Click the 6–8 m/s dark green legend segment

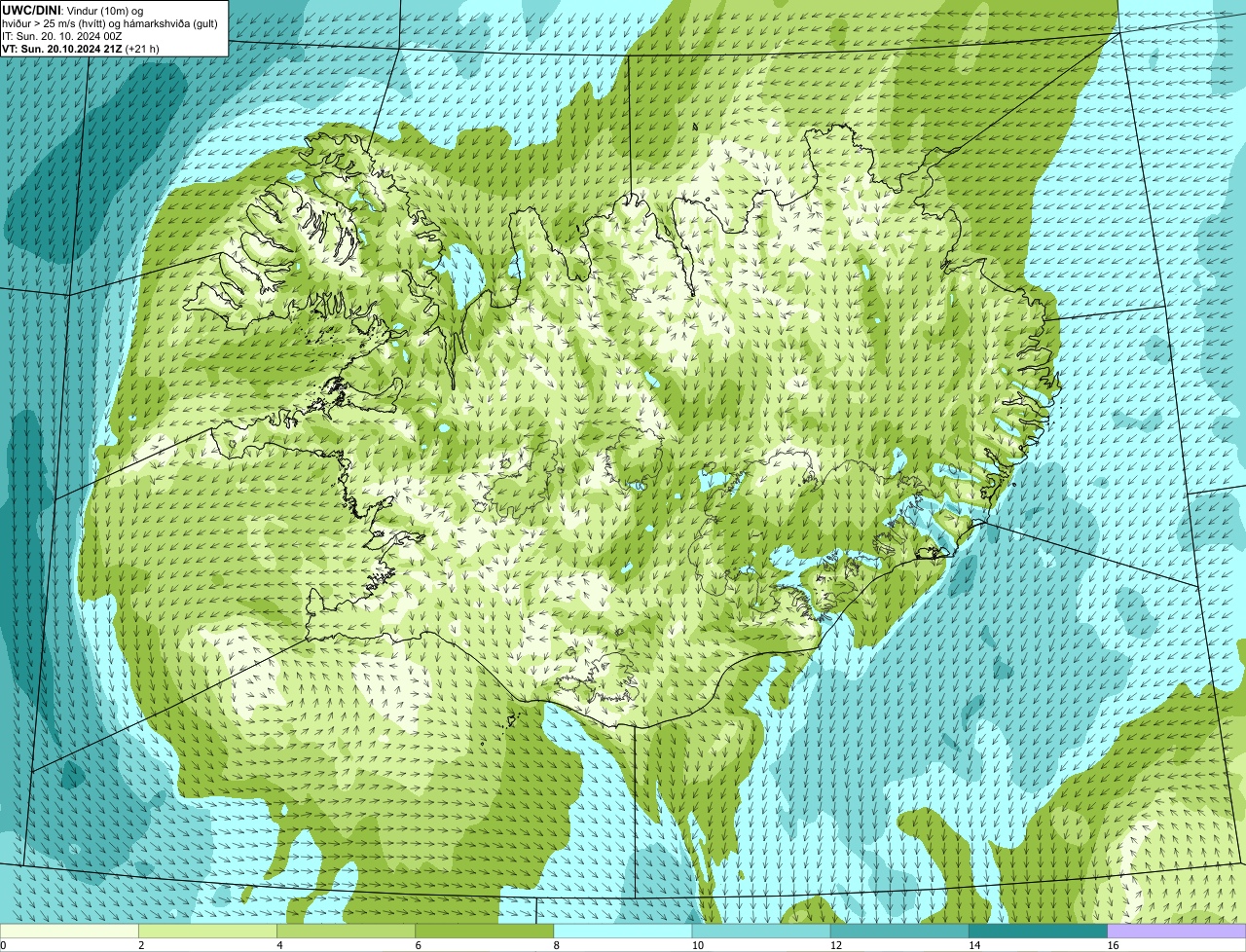[x=485, y=931]
